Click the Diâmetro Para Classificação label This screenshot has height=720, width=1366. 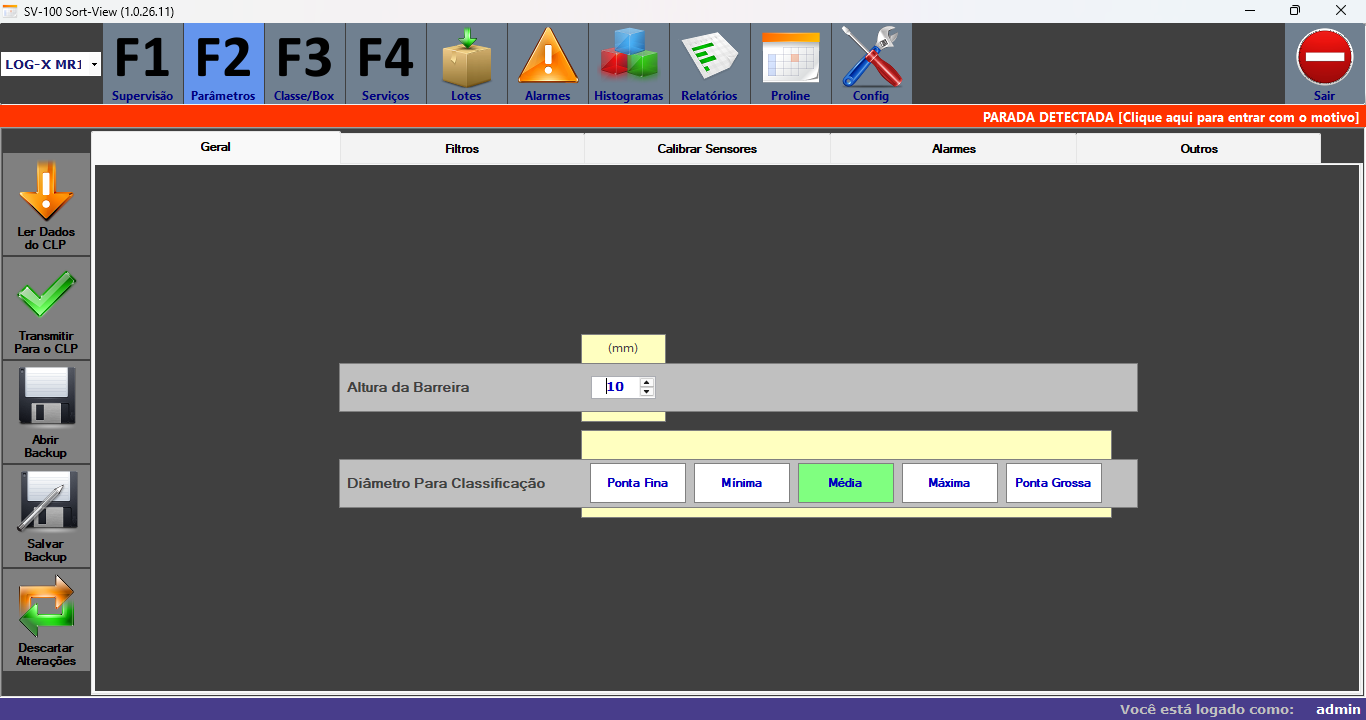(x=446, y=483)
